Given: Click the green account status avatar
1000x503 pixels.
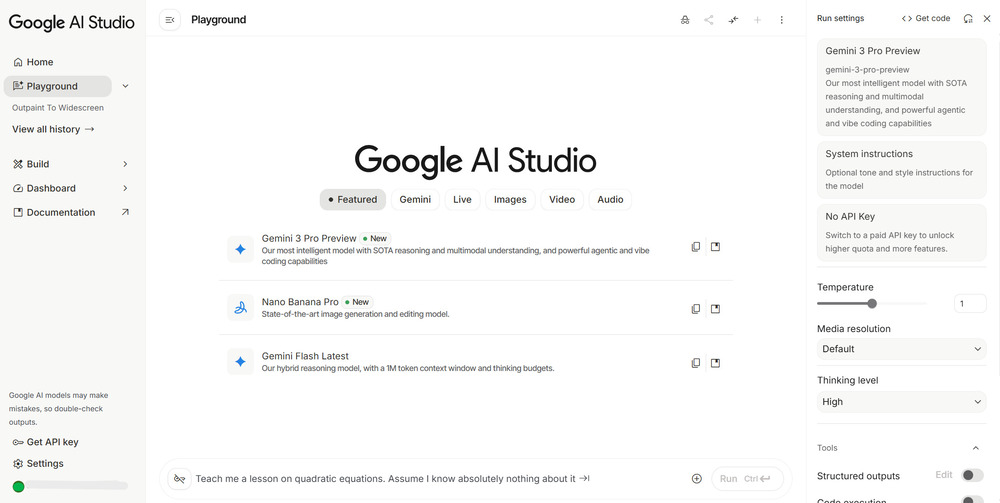Looking at the screenshot, I should 18,486.
